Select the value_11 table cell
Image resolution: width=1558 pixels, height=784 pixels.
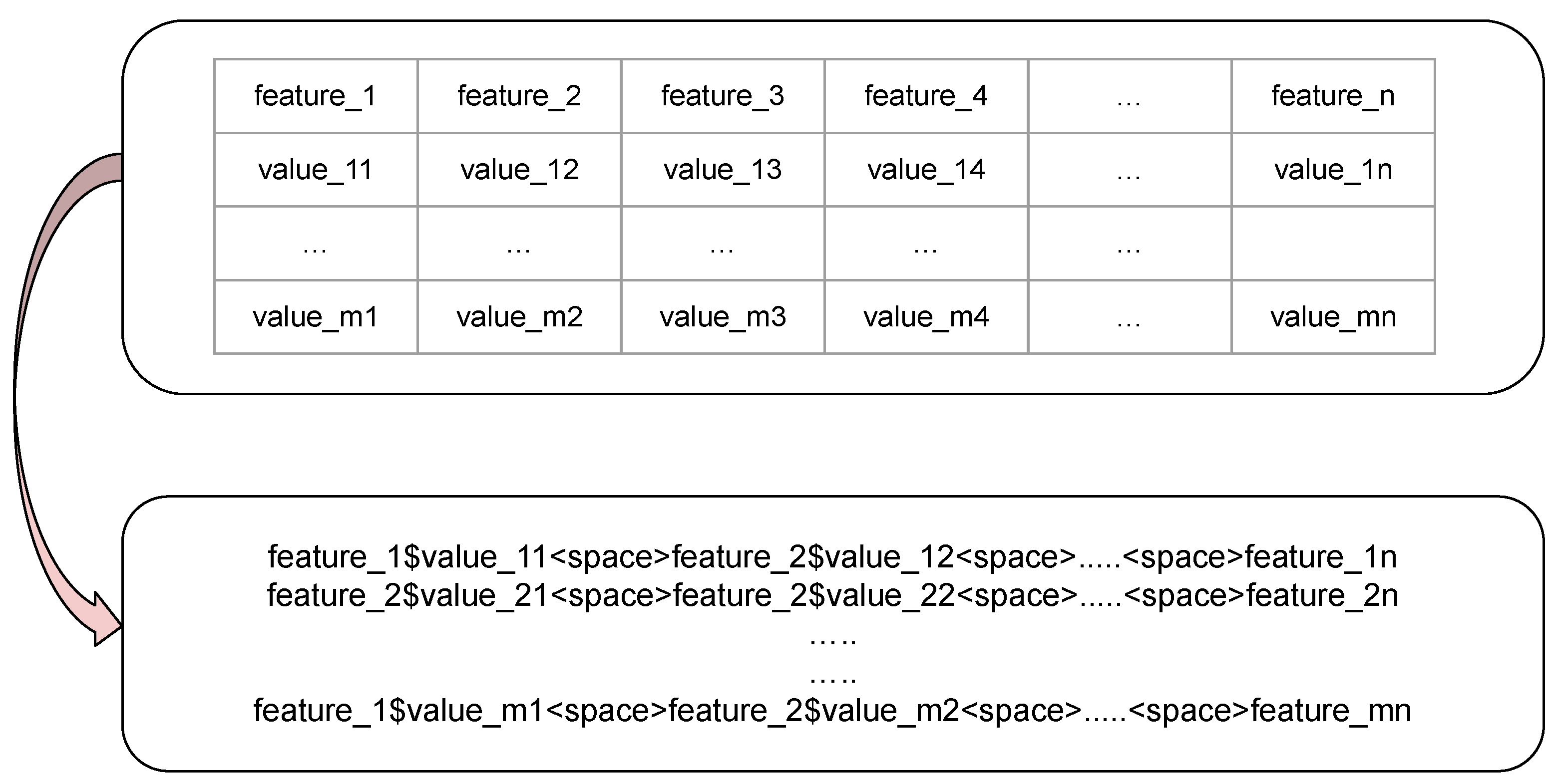(x=315, y=169)
